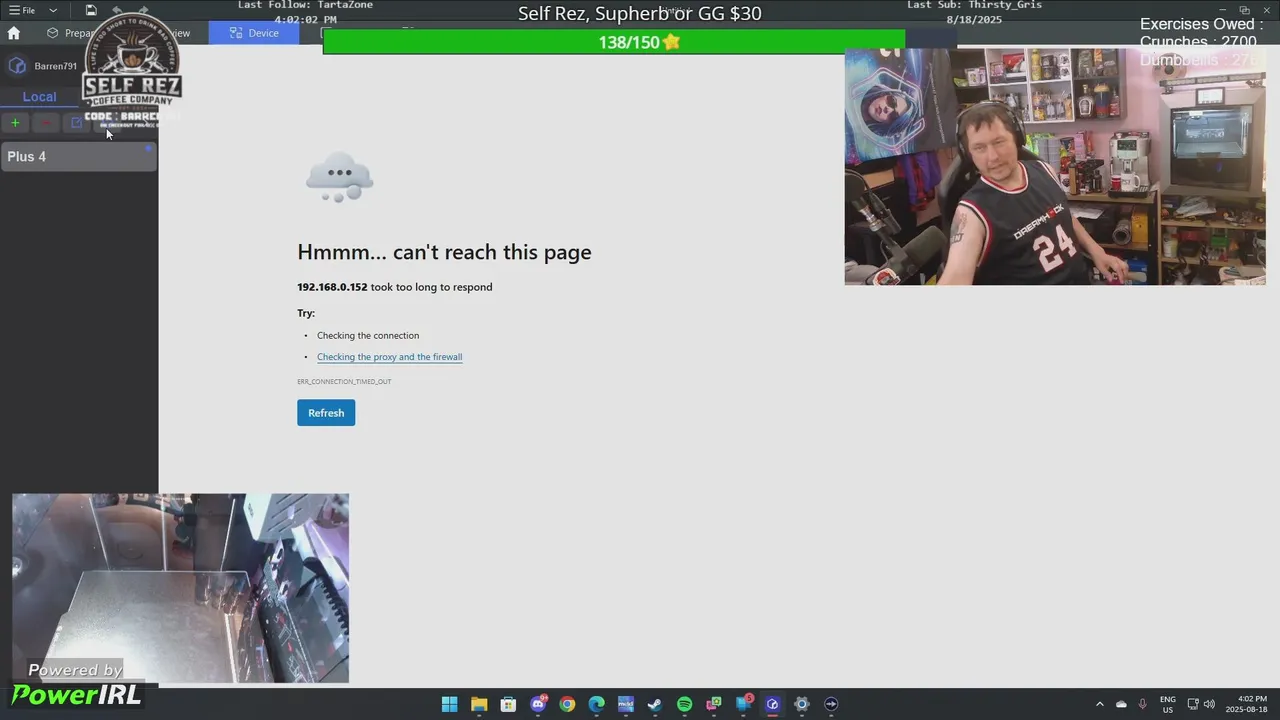
Task: Switch to the Prepare tab
Action: coord(70,33)
